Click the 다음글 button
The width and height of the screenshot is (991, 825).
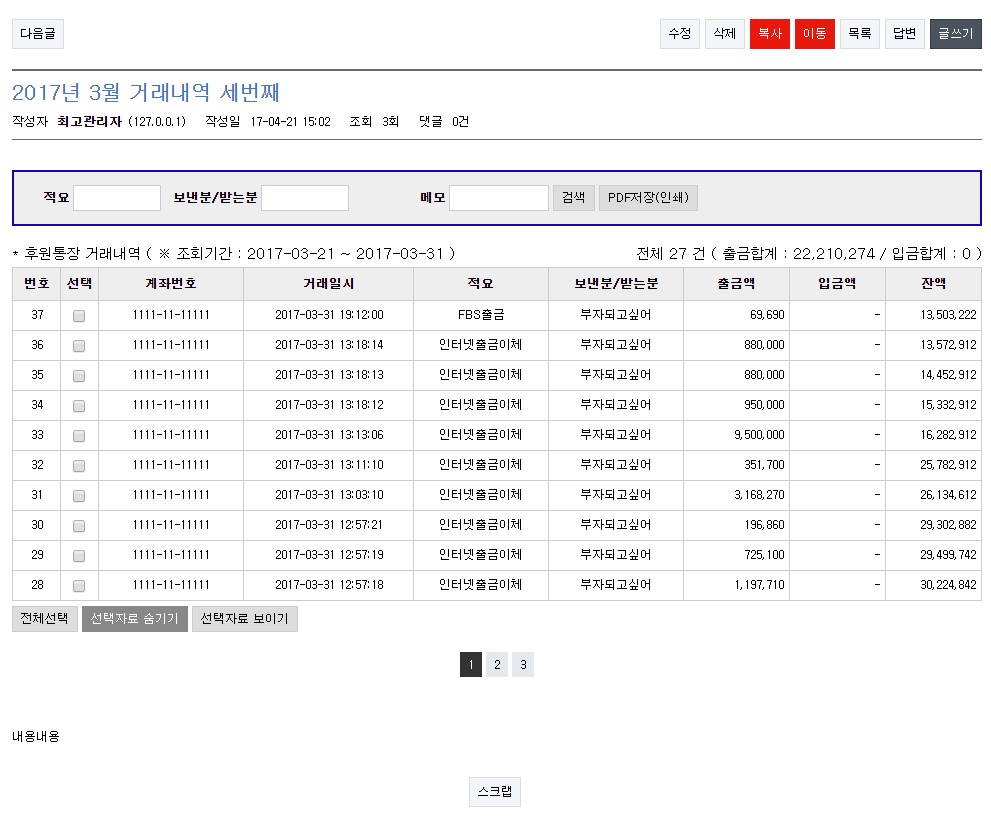click(x=38, y=34)
